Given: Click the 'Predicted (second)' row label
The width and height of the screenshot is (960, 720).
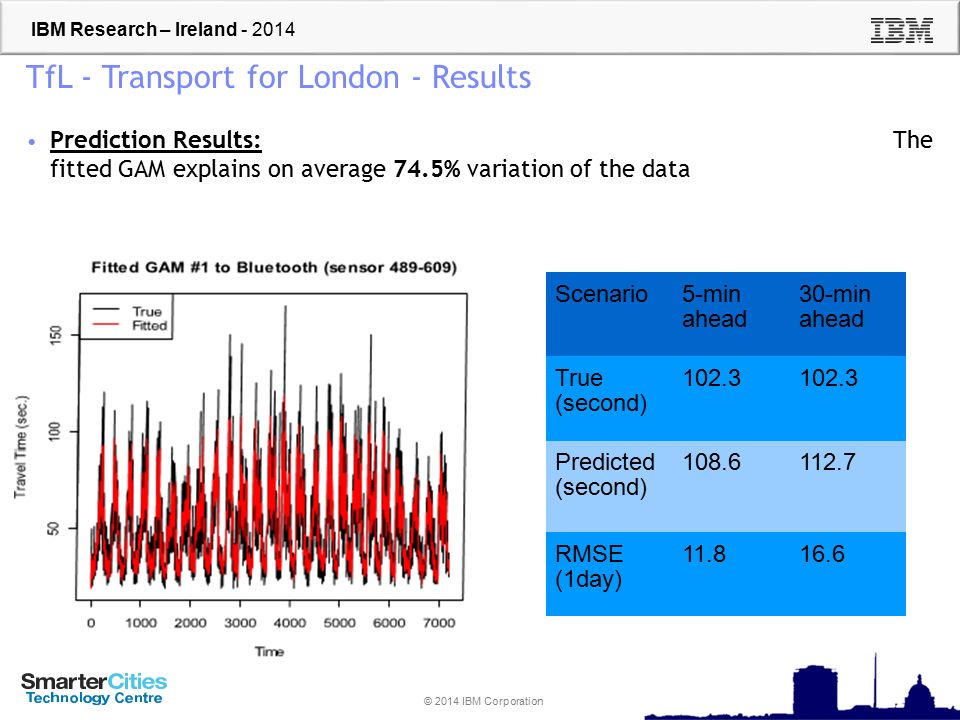Looking at the screenshot, I should tap(605, 474).
